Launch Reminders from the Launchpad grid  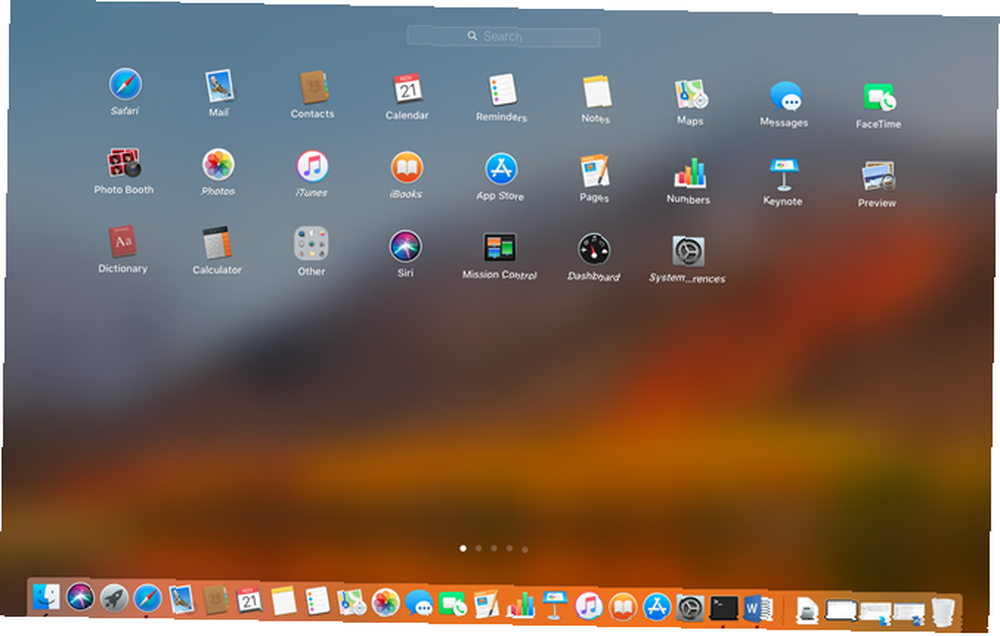tap(502, 91)
